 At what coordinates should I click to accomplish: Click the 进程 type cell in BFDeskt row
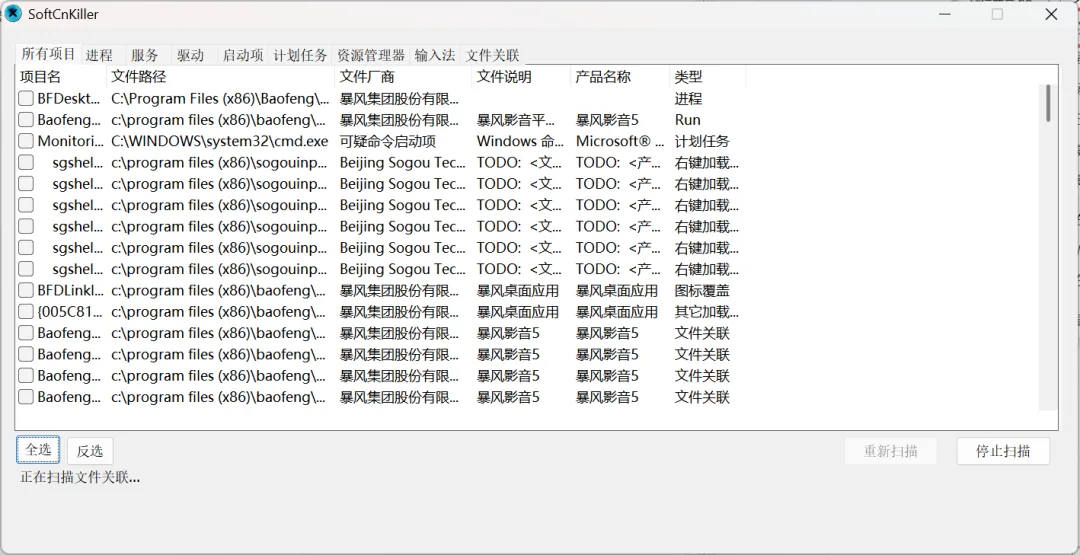tap(688, 98)
